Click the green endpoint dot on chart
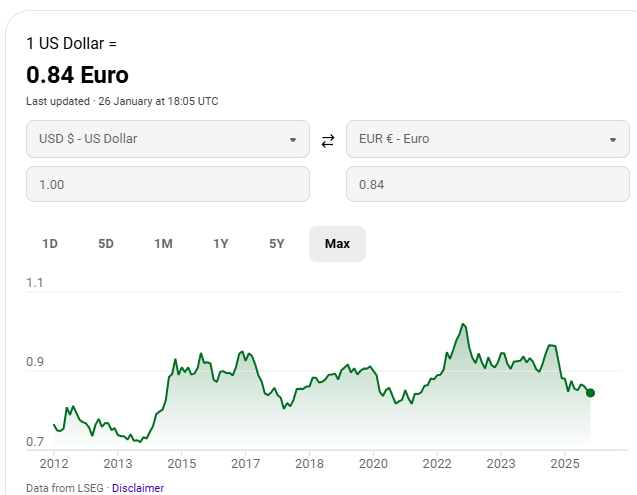The height and width of the screenshot is (495, 637). coord(590,392)
